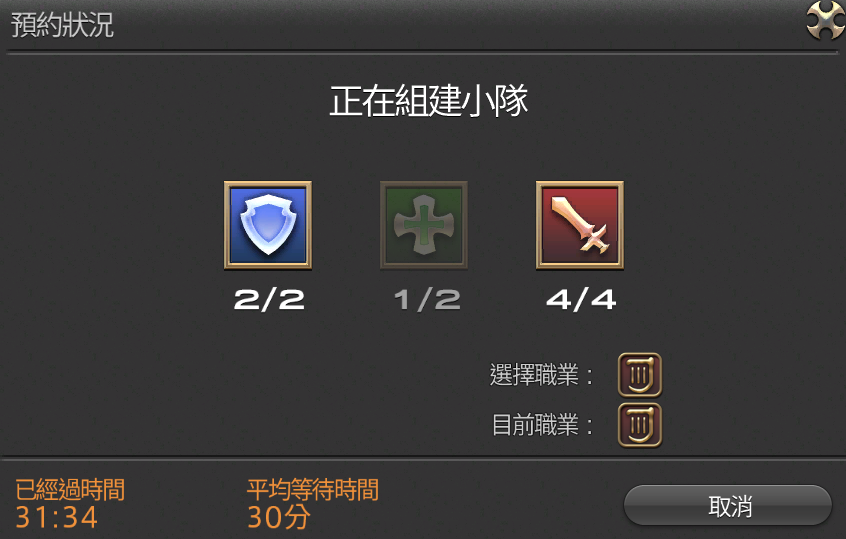The image size is (846, 539).
Task: Cancel the queue with the 取消 button
Action: coord(728,506)
